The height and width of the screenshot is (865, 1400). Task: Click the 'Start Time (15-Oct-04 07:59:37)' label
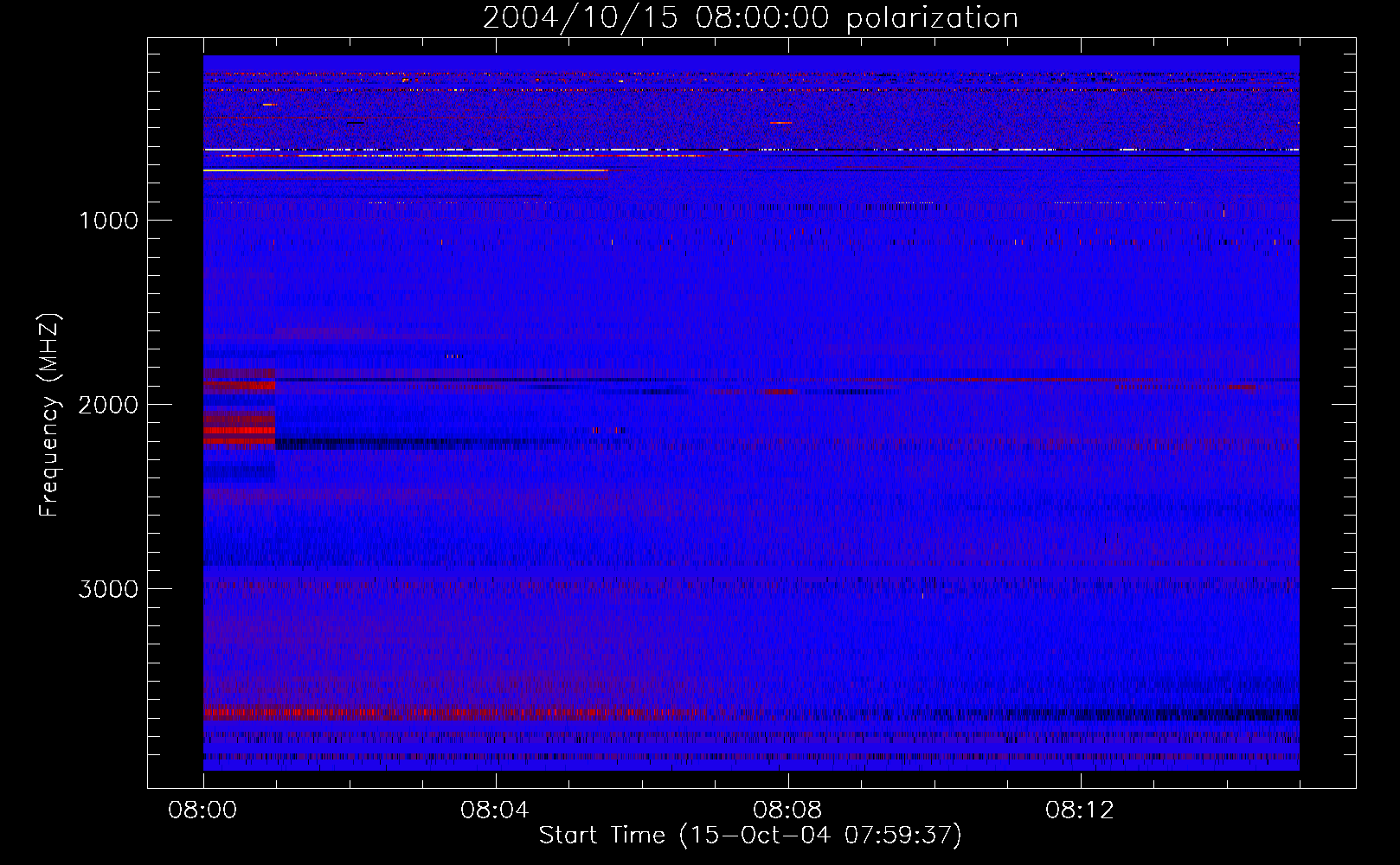(x=750, y=836)
